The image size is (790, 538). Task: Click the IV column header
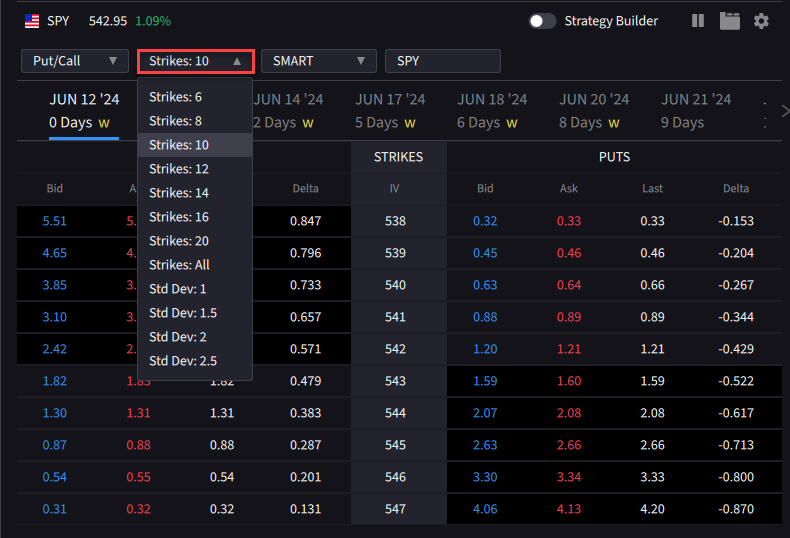click(x=394, y=188)
